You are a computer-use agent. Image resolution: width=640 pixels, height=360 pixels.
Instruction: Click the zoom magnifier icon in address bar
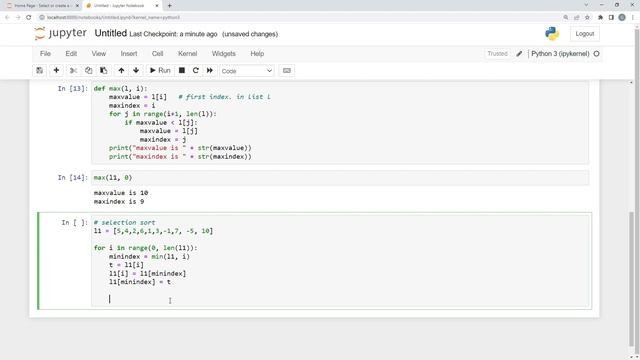click(565, 18)
